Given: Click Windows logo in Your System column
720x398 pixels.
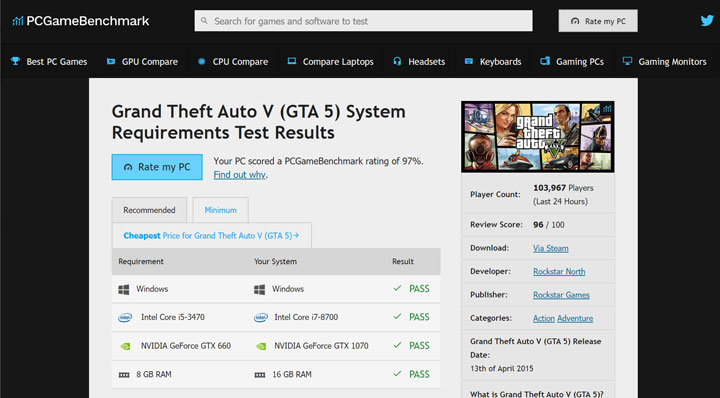Looking at the screenshot, I should (x=259, y=289).
